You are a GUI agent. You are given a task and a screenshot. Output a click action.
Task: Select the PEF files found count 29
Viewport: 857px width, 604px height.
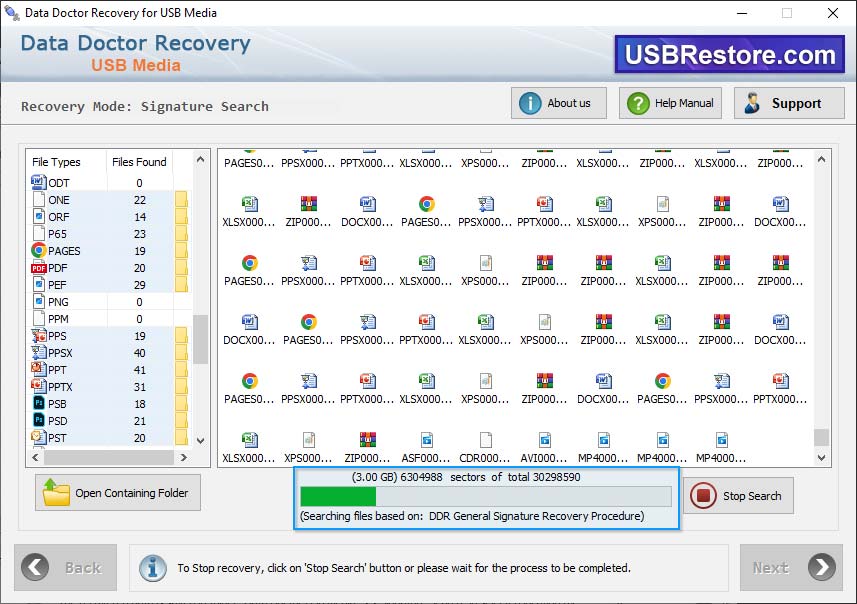coord(140,285)
